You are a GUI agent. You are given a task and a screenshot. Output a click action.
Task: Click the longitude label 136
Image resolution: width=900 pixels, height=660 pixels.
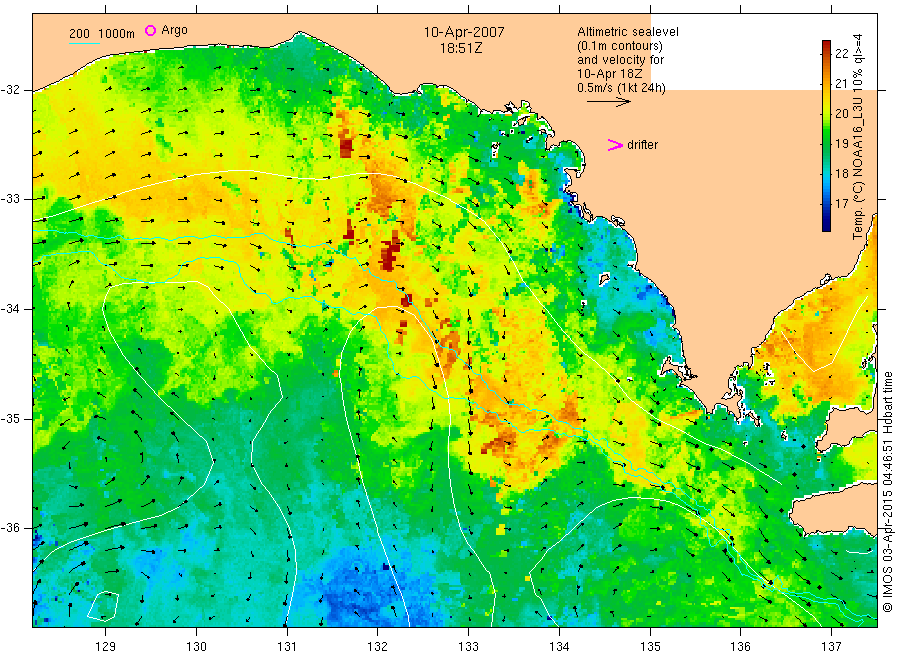click(740, 646)
